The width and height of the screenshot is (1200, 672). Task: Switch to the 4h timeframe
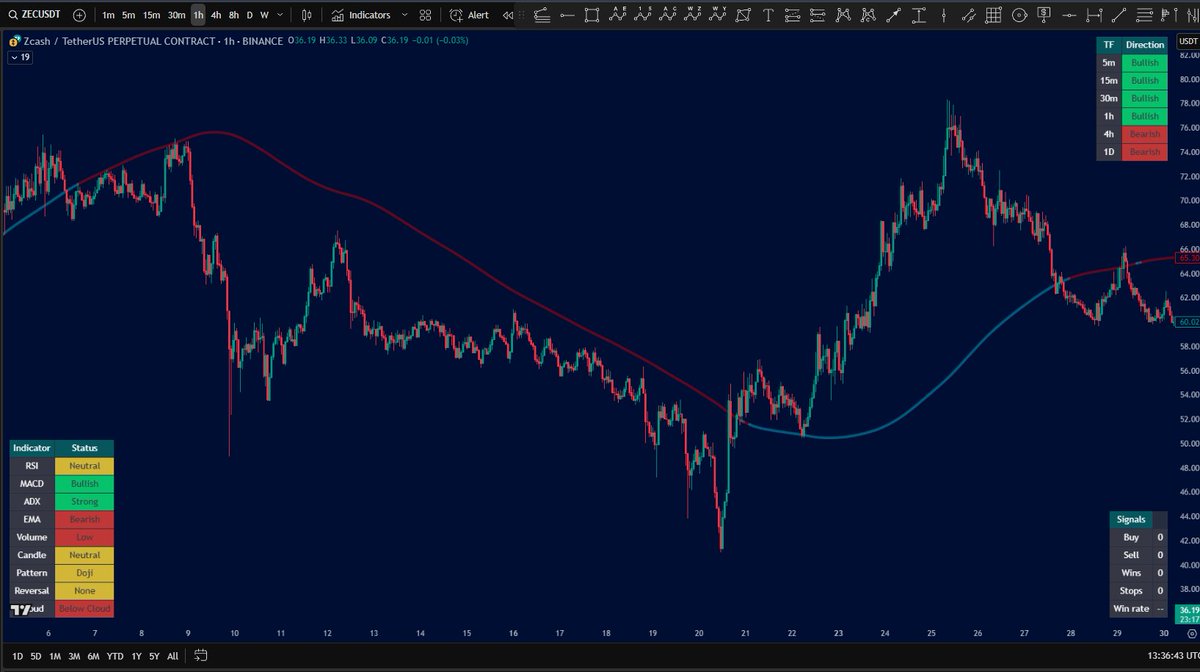216,15
